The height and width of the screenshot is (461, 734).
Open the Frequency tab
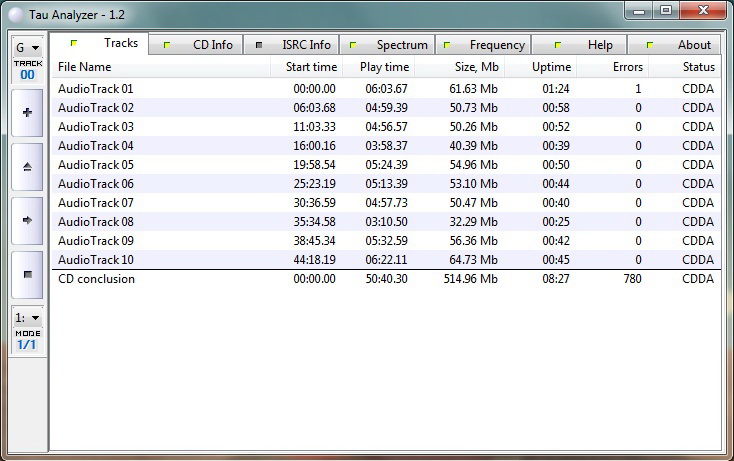[485, 45]
